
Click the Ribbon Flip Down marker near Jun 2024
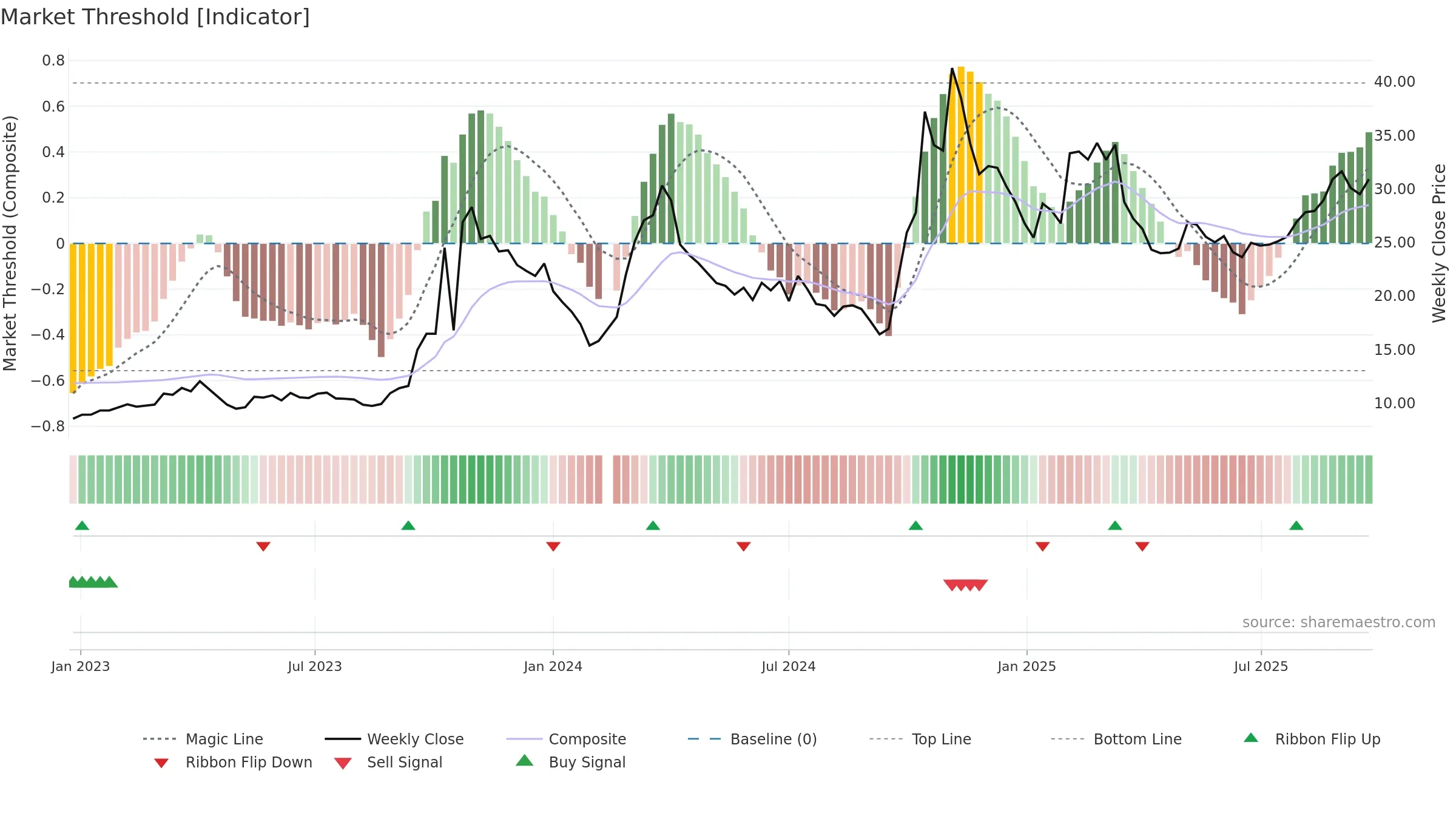click(744, 547)
